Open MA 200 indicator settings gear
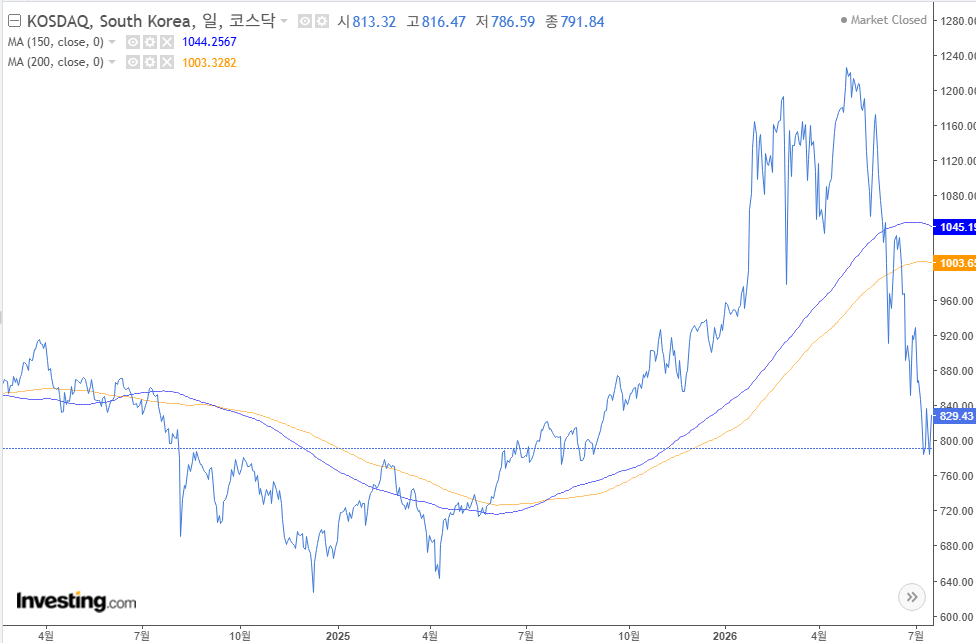Screen dimensions: 976x643 click(149, 62)
